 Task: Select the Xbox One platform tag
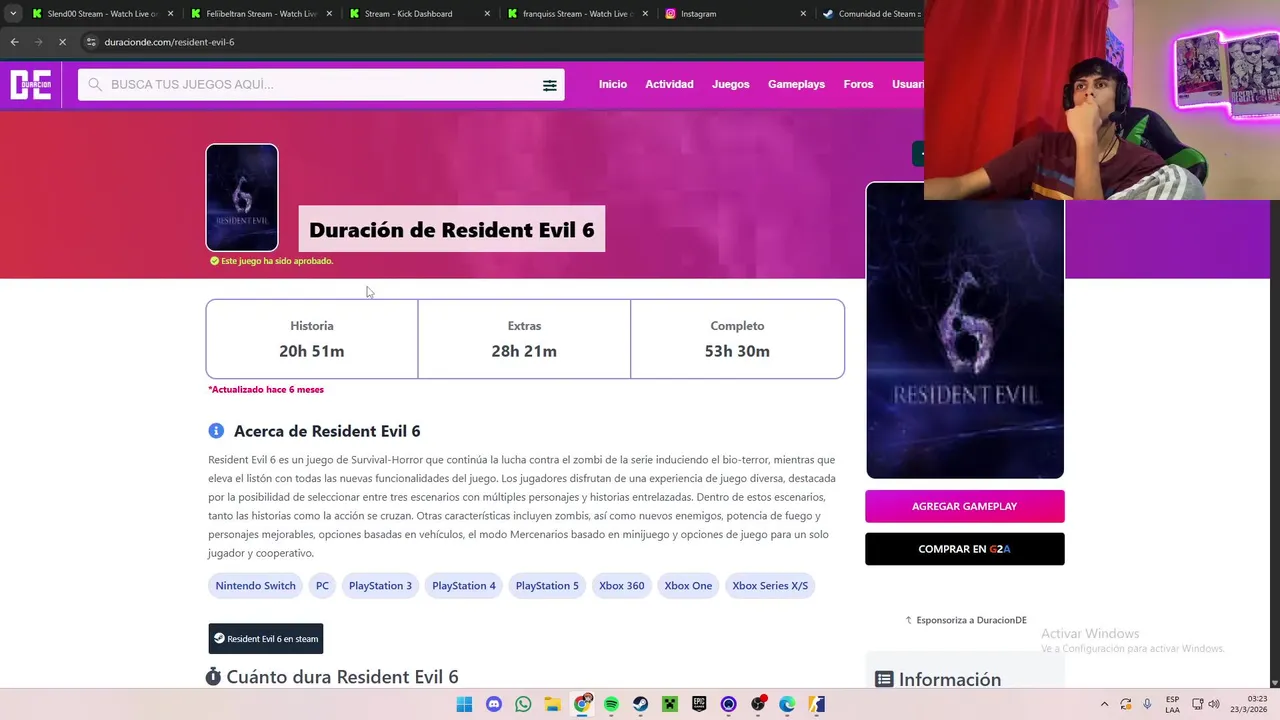[x=688, y=586]
